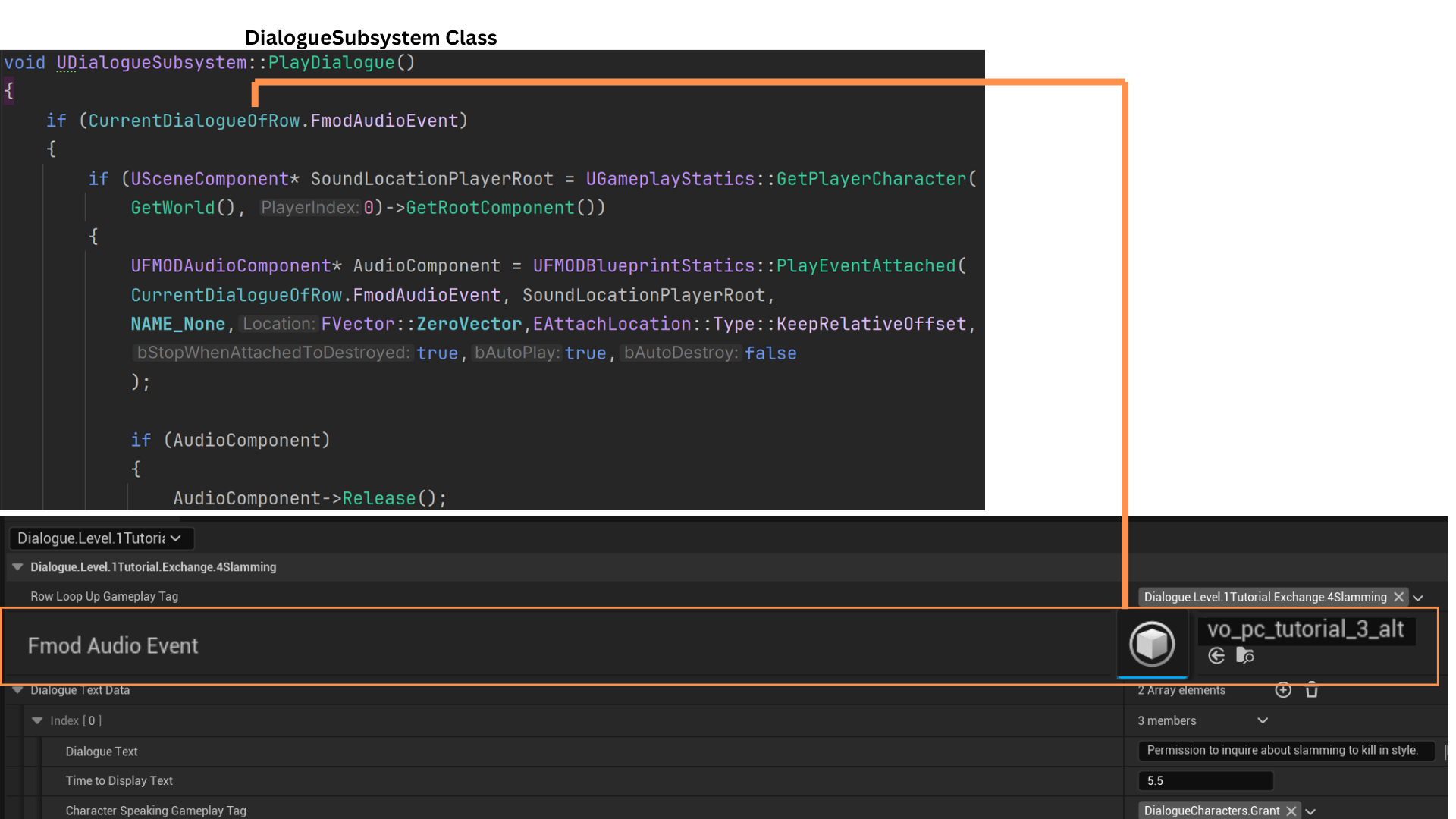Viewport: 1456px width, 819px height.
Task: Expand the 3 members dropdown chevron
Action: tap(1263, 720)
